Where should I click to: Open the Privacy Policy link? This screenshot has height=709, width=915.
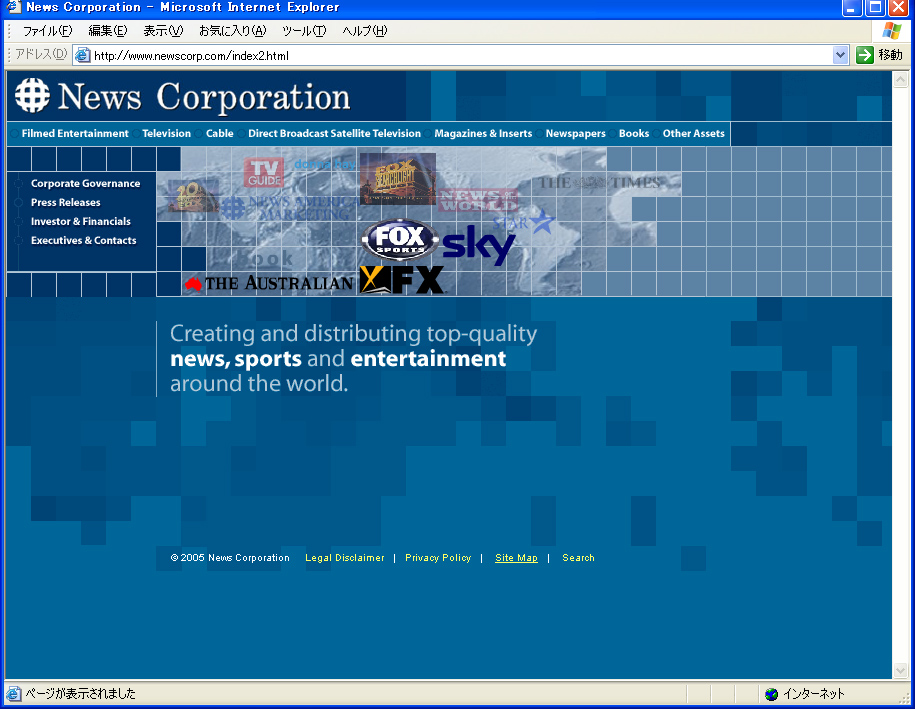tap(438, 558)
